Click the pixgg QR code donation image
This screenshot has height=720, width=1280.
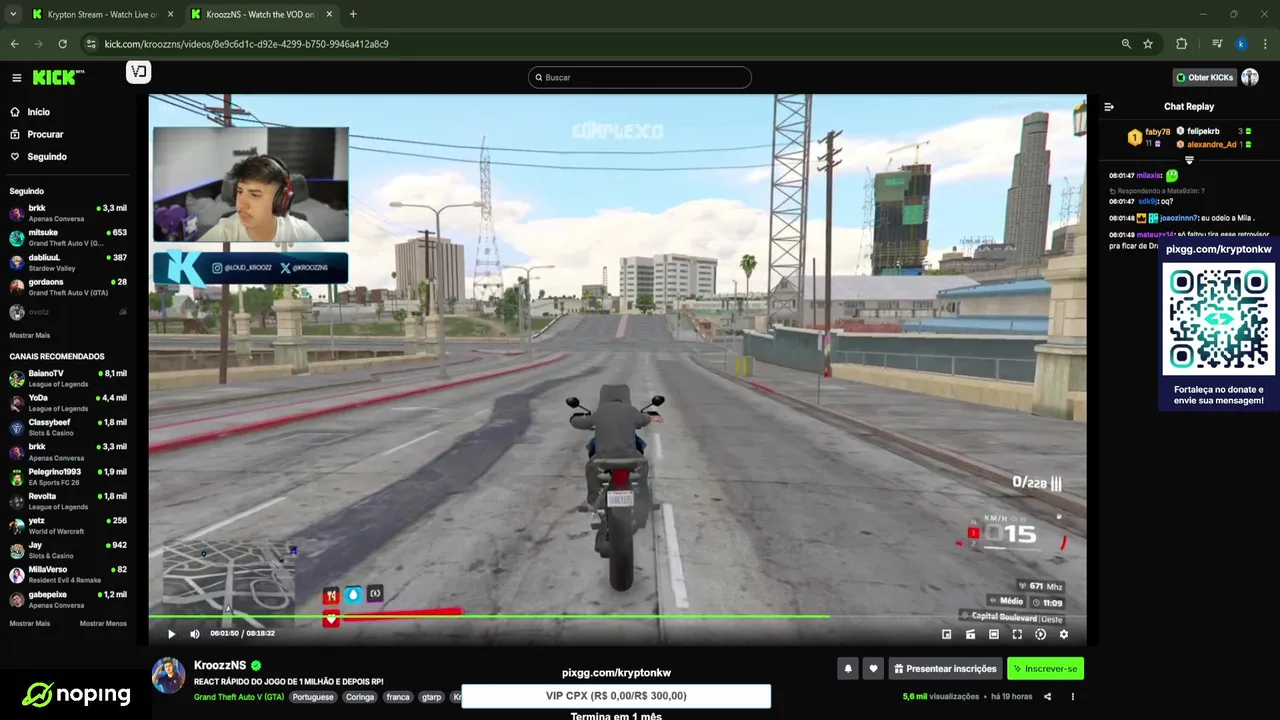(x=1218, y=318)
